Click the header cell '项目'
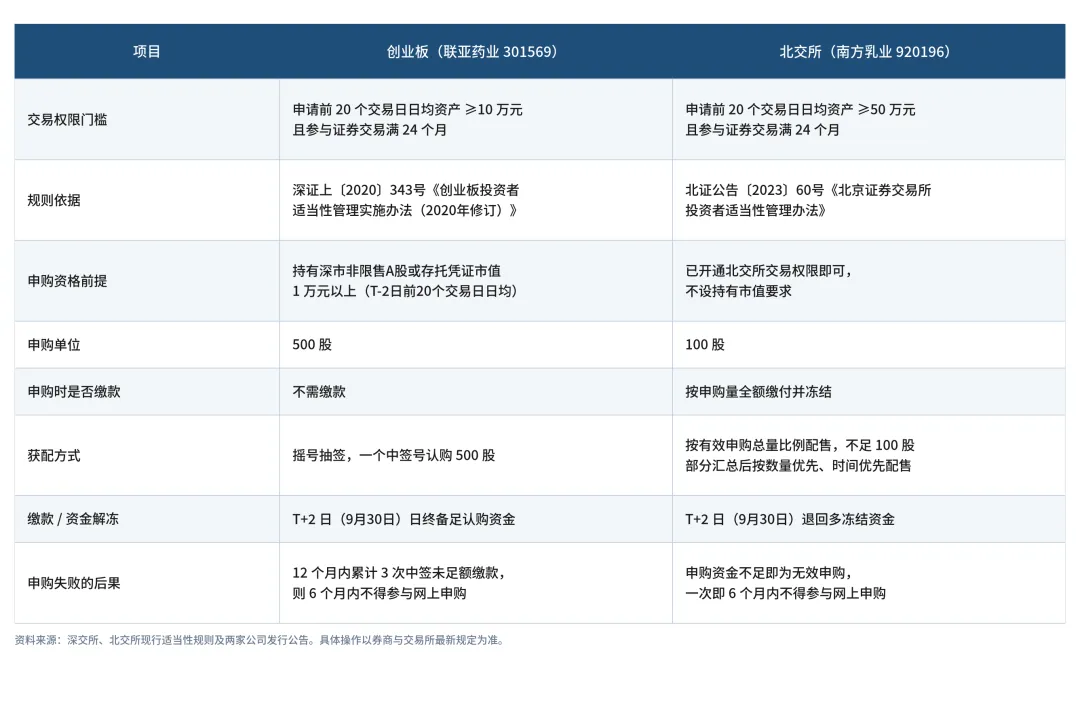 tap(147, 52)
